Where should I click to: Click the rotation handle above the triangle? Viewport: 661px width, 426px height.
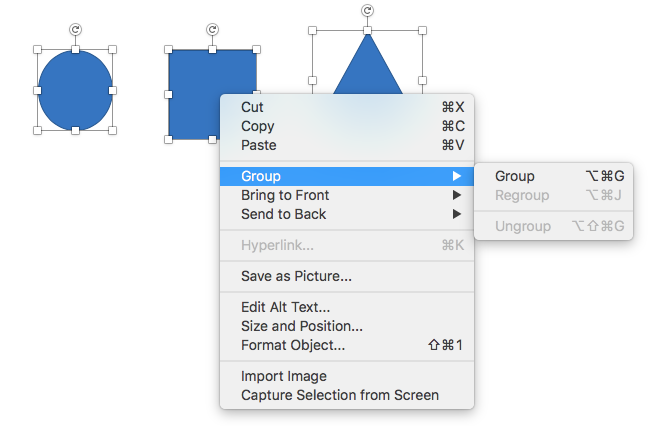(367, 11)
